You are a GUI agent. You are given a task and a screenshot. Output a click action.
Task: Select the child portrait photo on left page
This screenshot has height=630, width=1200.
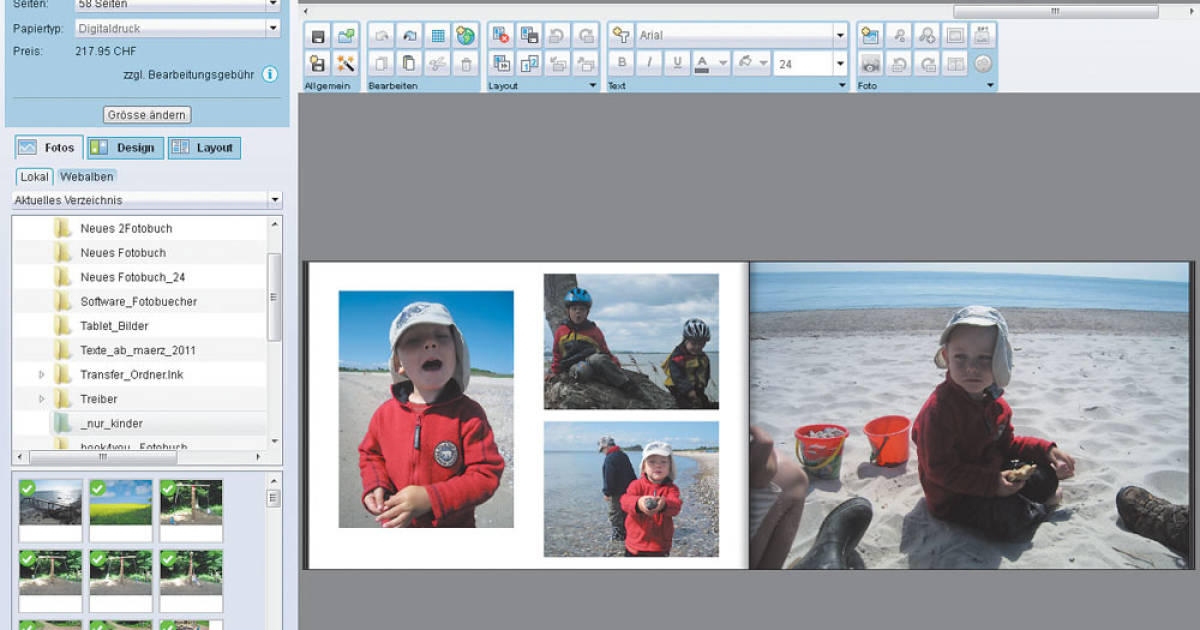pos(426,409)
